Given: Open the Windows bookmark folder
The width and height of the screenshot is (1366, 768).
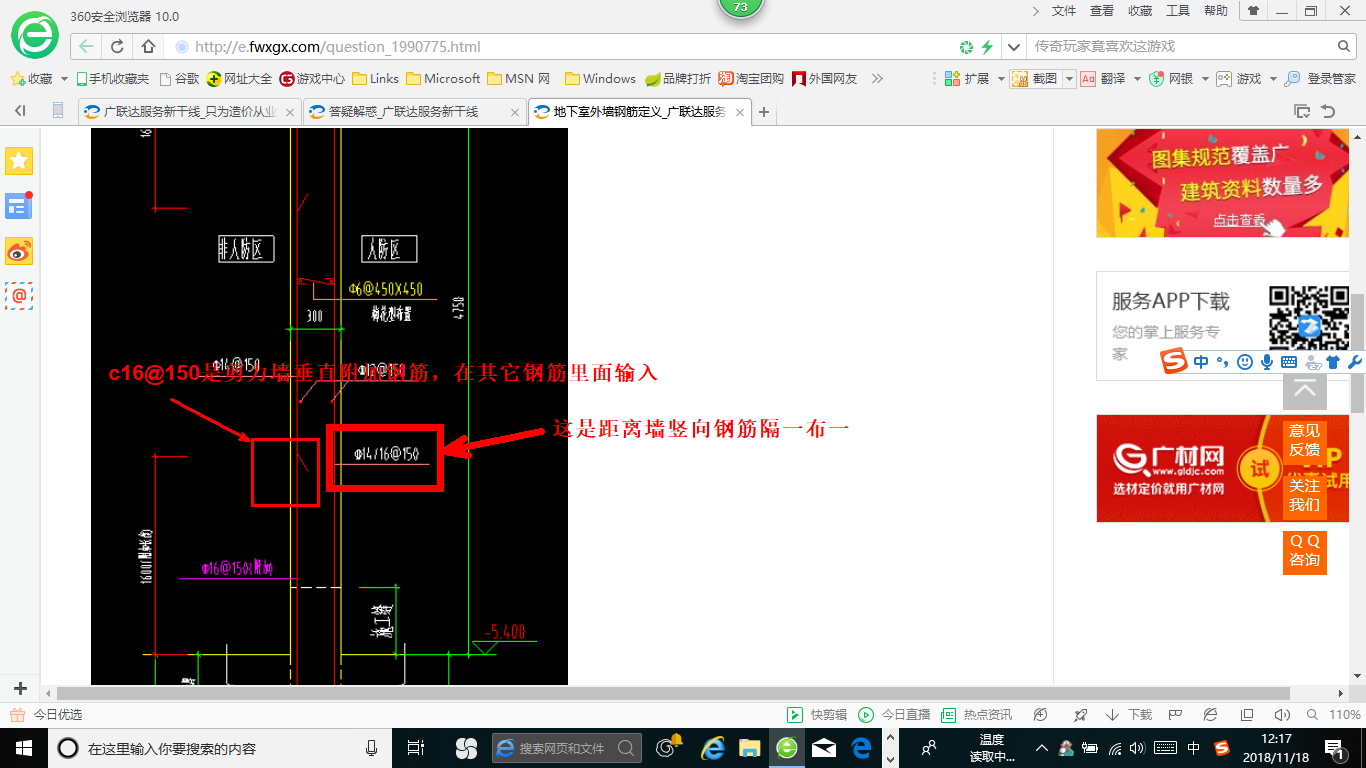Looking at the screenshot, I should pyautogui.click(x=600, y=78).
